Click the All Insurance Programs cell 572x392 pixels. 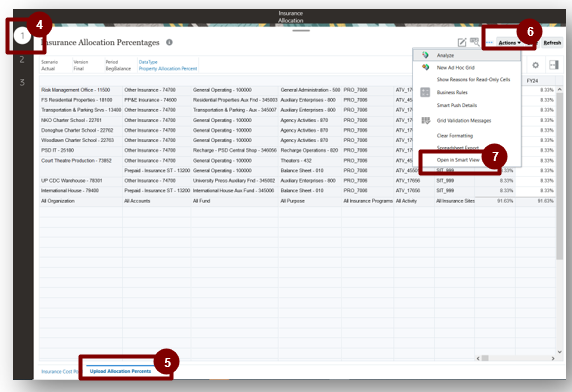coord(368,201)
